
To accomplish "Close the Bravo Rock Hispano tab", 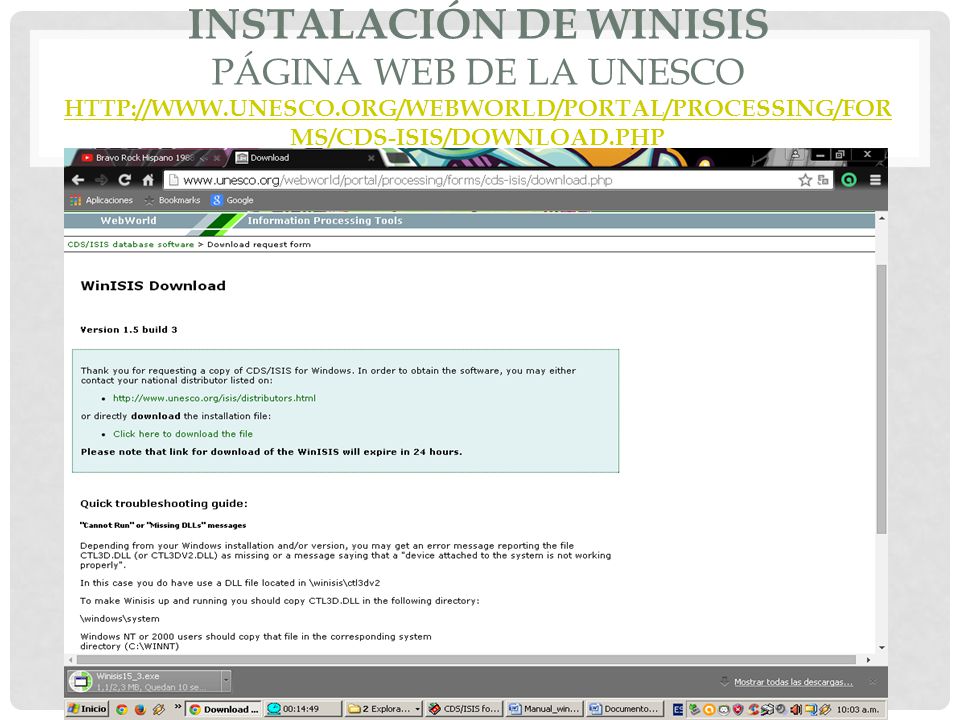I will tap(216, 158).
